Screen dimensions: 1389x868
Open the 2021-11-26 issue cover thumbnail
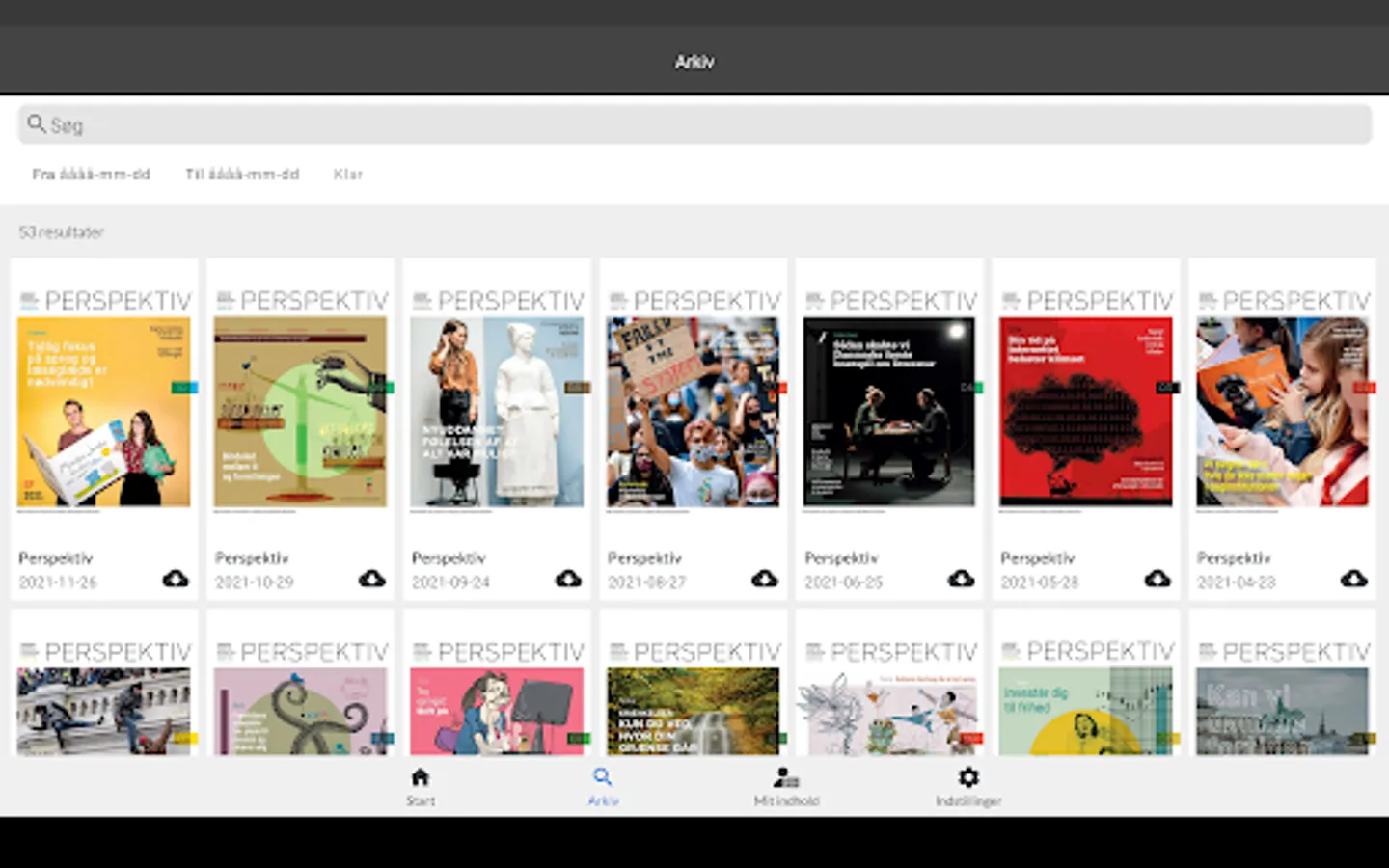click(x=104, y=412)
